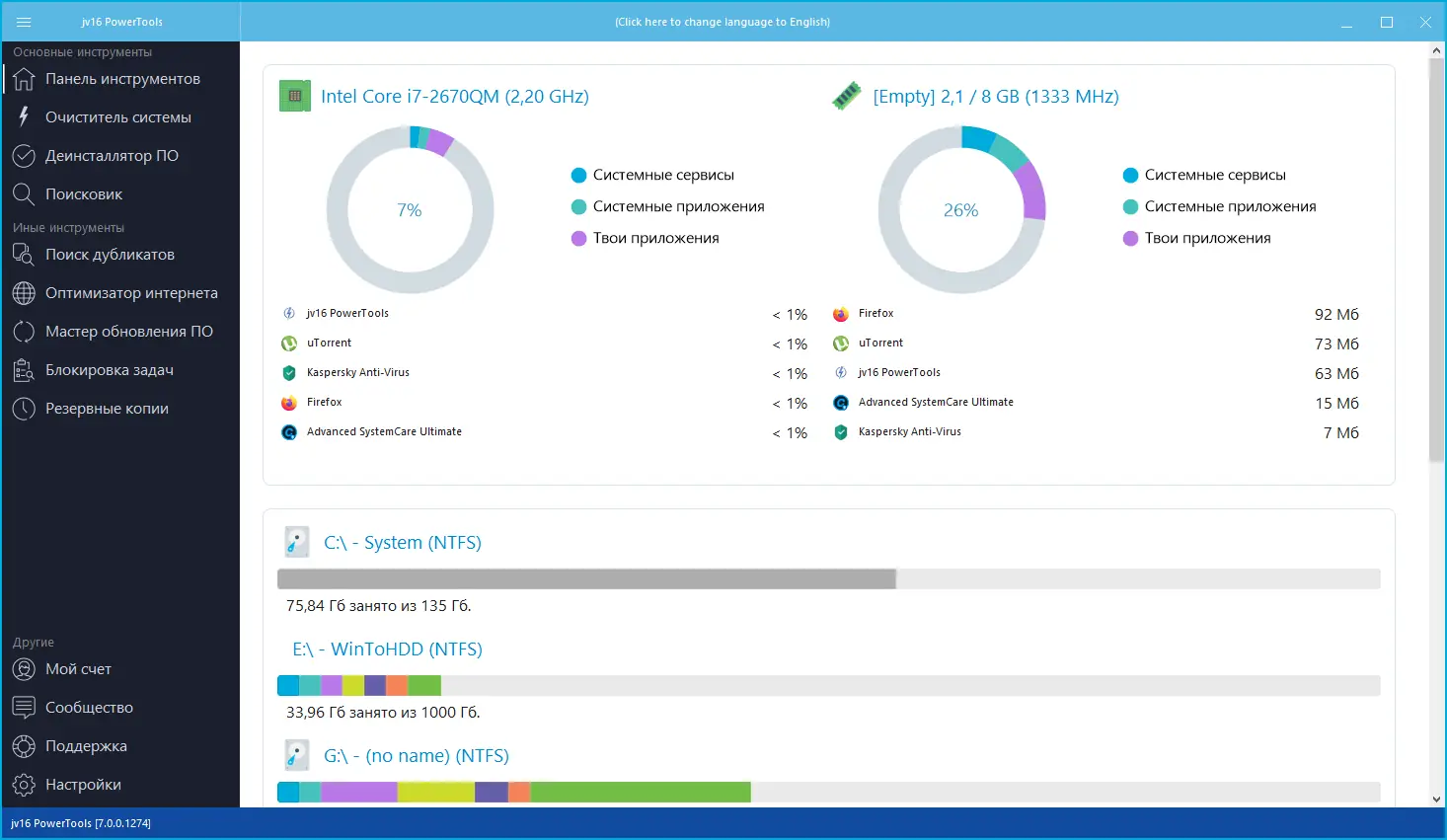Click jv16 PowerTools version in status bar
This screenshot has height=840, width=1447.
click(x=81, y=823)
